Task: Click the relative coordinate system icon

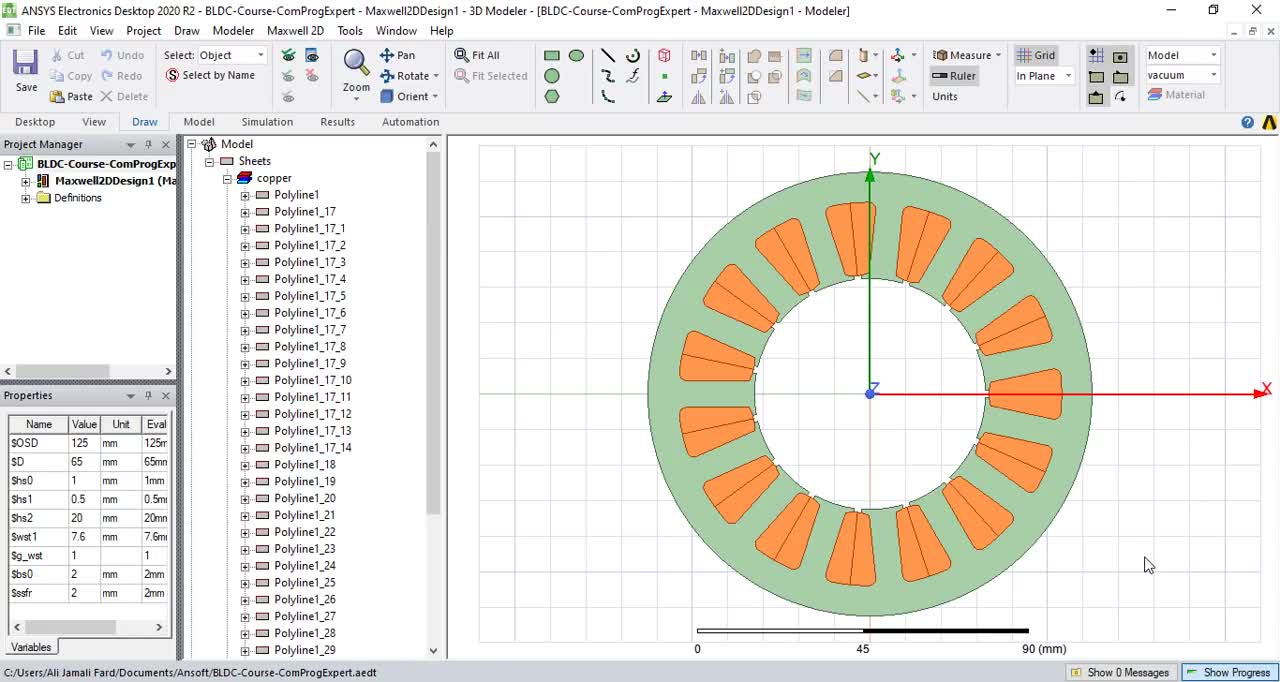Action: click(x=897, y=55)
